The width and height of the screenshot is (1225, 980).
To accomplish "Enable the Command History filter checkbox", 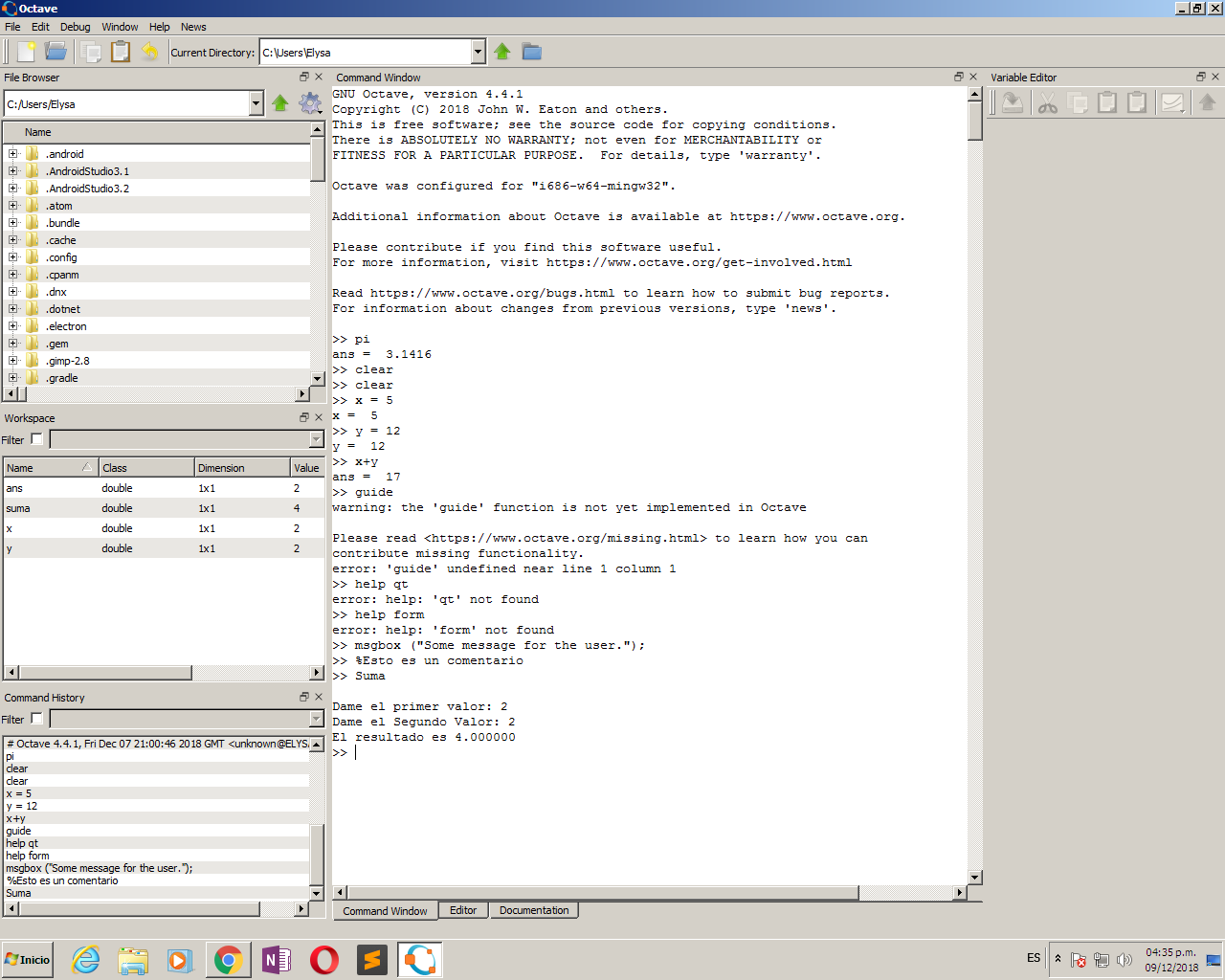I will (x=36, y=719).
